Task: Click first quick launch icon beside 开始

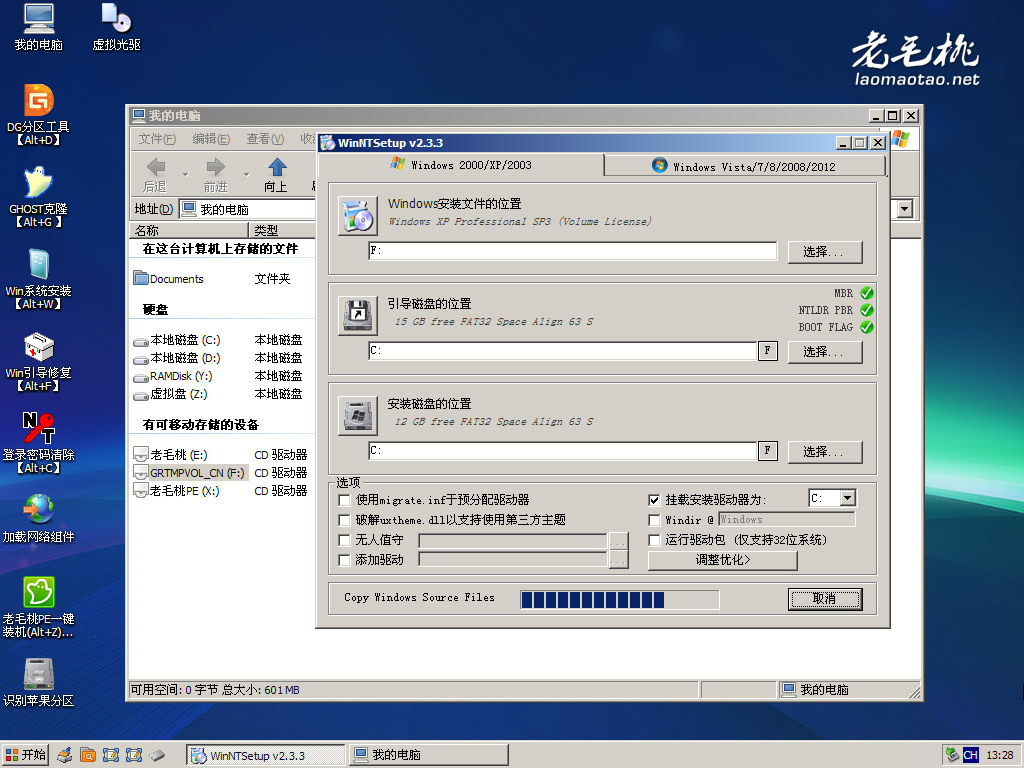Action: click(x=65, y=756)
